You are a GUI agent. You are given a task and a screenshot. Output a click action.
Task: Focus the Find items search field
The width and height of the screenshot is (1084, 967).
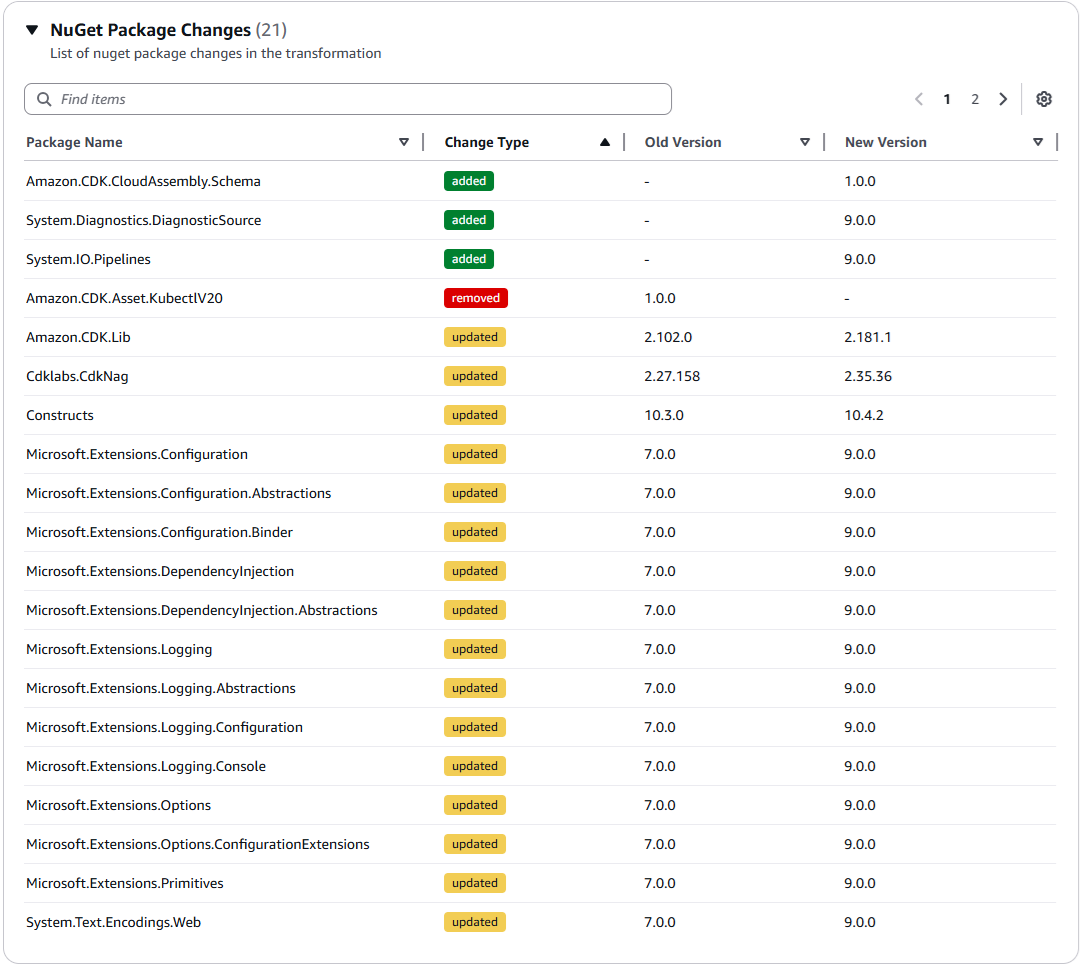coord(360,99)
